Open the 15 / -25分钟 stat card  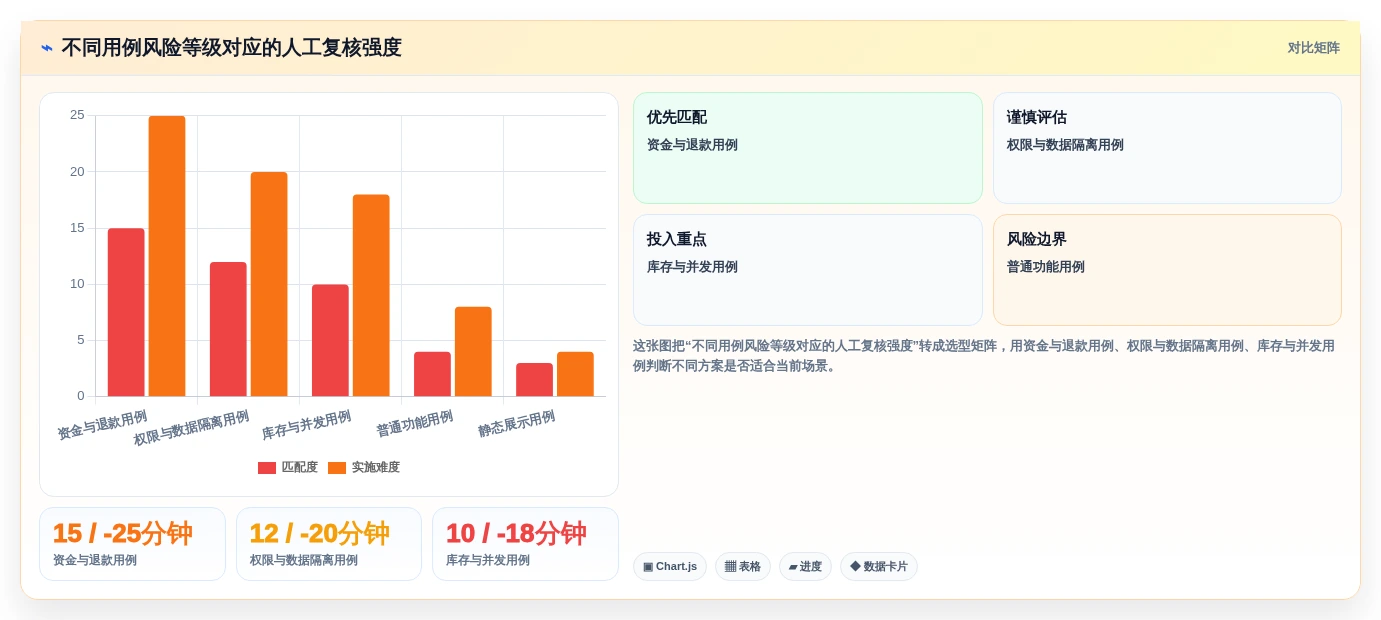coord(132,544)
